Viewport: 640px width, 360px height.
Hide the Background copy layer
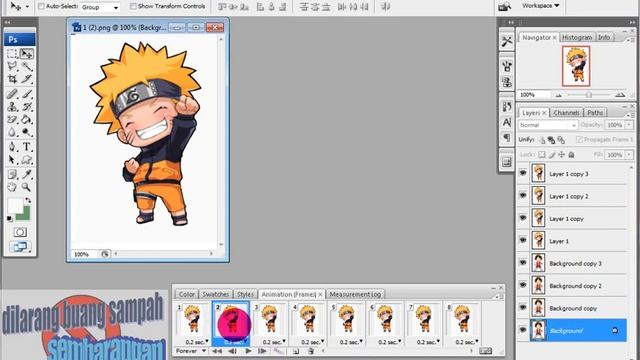coord(523,308)
